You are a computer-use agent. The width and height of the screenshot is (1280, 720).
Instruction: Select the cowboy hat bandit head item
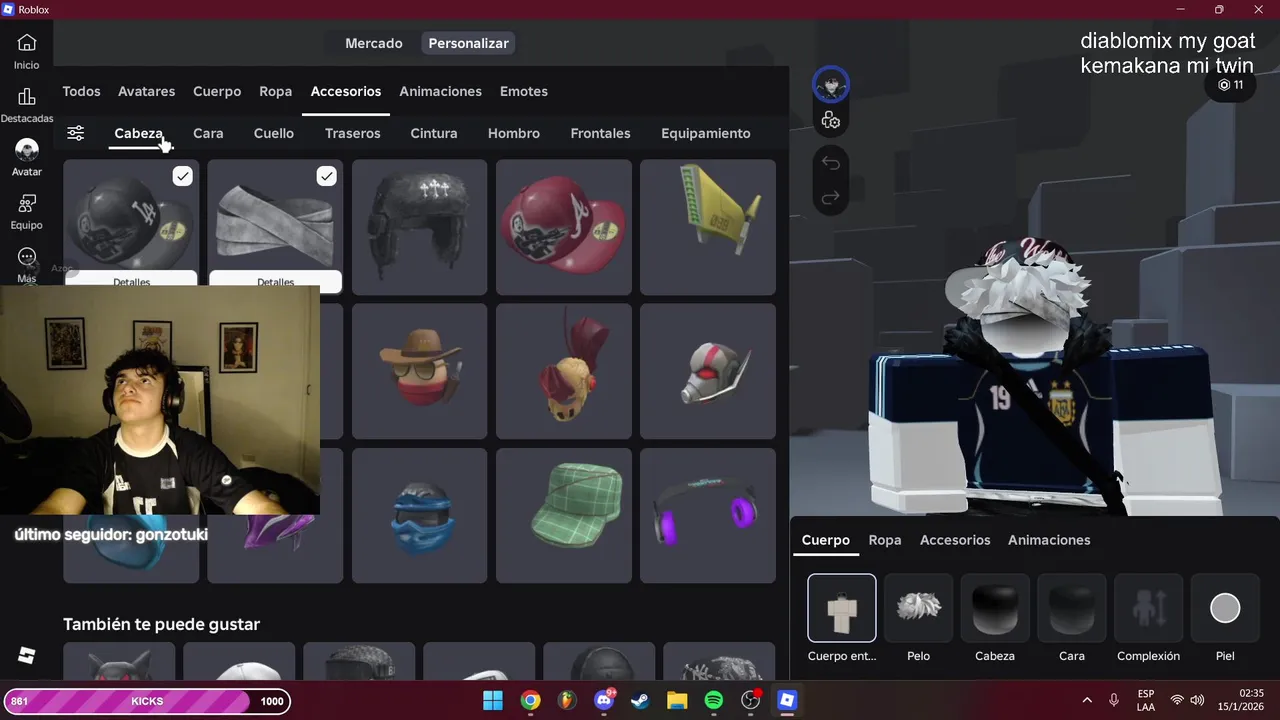pos(420,371)
